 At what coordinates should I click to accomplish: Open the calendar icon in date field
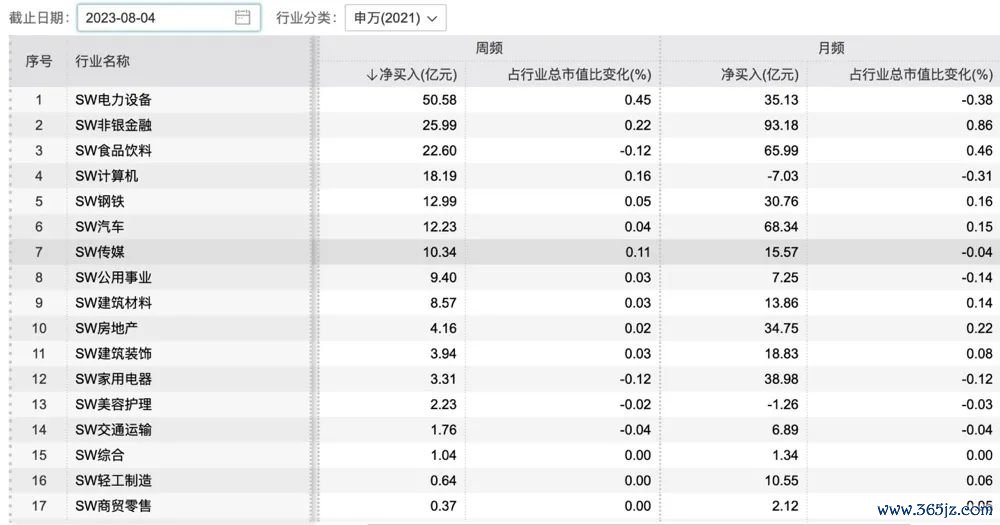coord(242,18)
